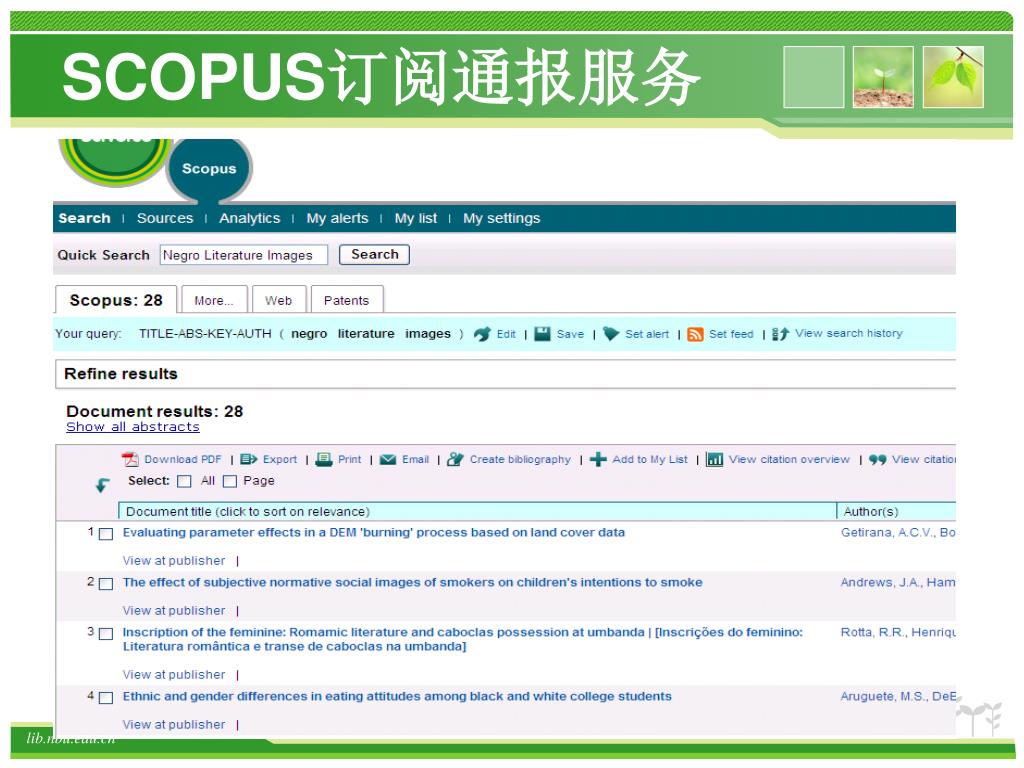Viewport: 1024px width, 768px height.
Task: Open My alerts in navigation bar
Action: 337,218
